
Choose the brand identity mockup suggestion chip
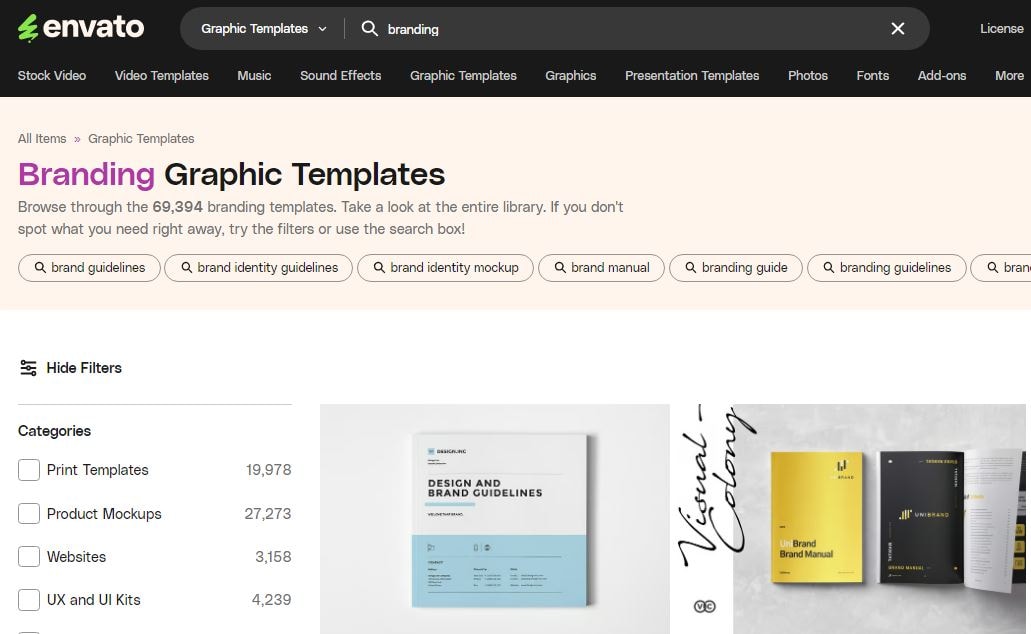(445, 268)
